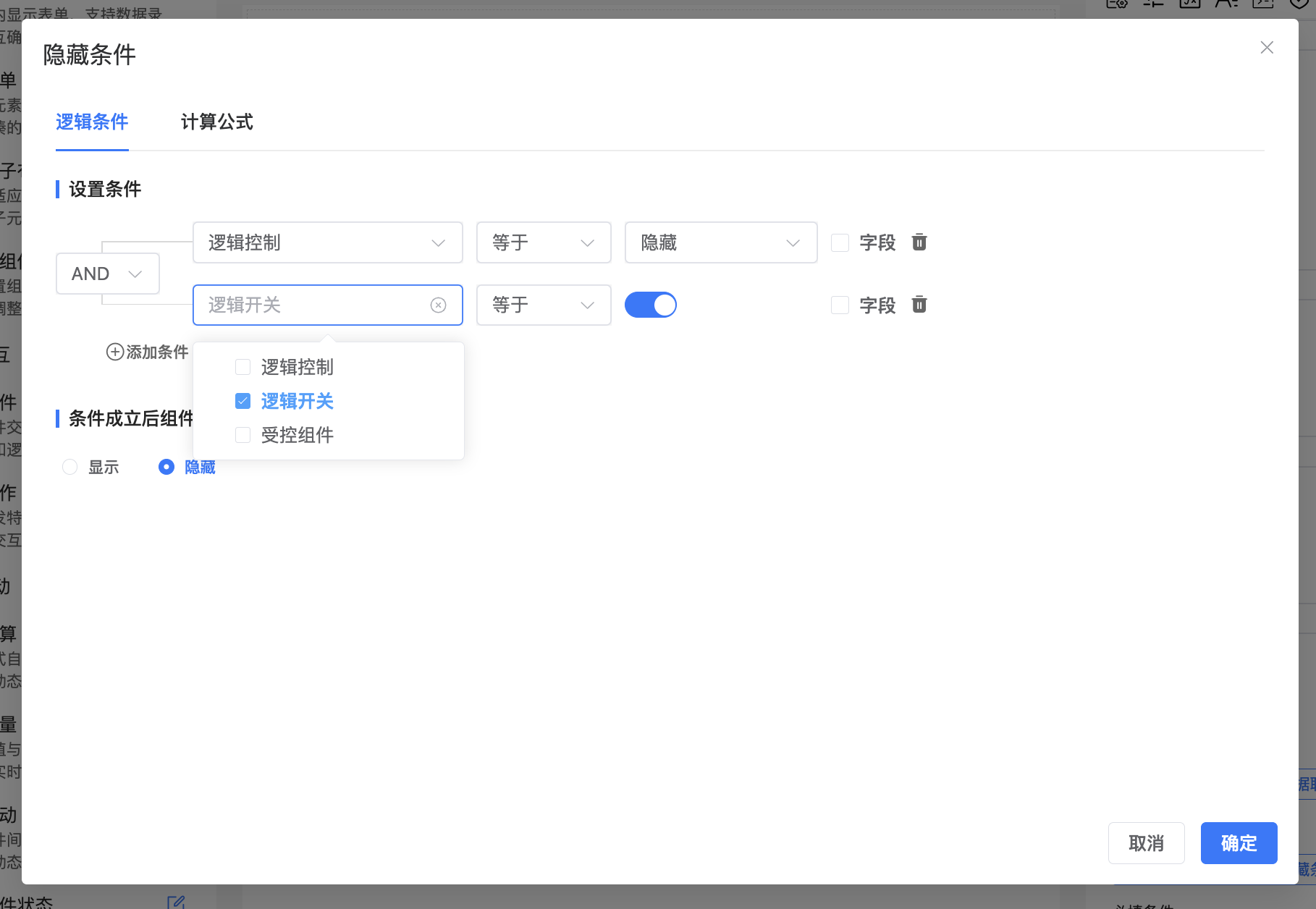Open second row 等于 operator dropdown
This screenshot has height=909, width=1316.
pyautogui.click(x=544, y=305)
